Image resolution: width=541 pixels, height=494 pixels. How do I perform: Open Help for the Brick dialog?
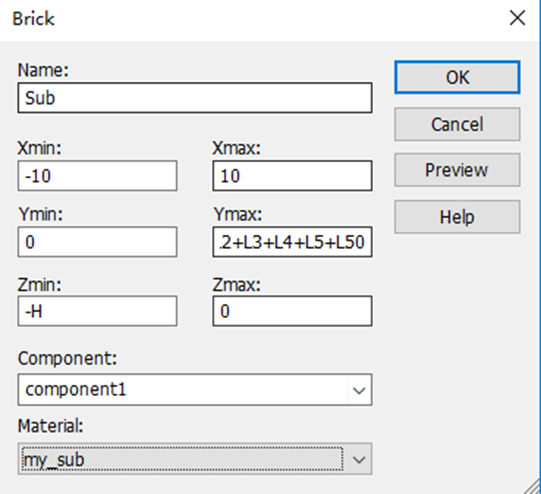pyautogui.click(x=457, y=217)
